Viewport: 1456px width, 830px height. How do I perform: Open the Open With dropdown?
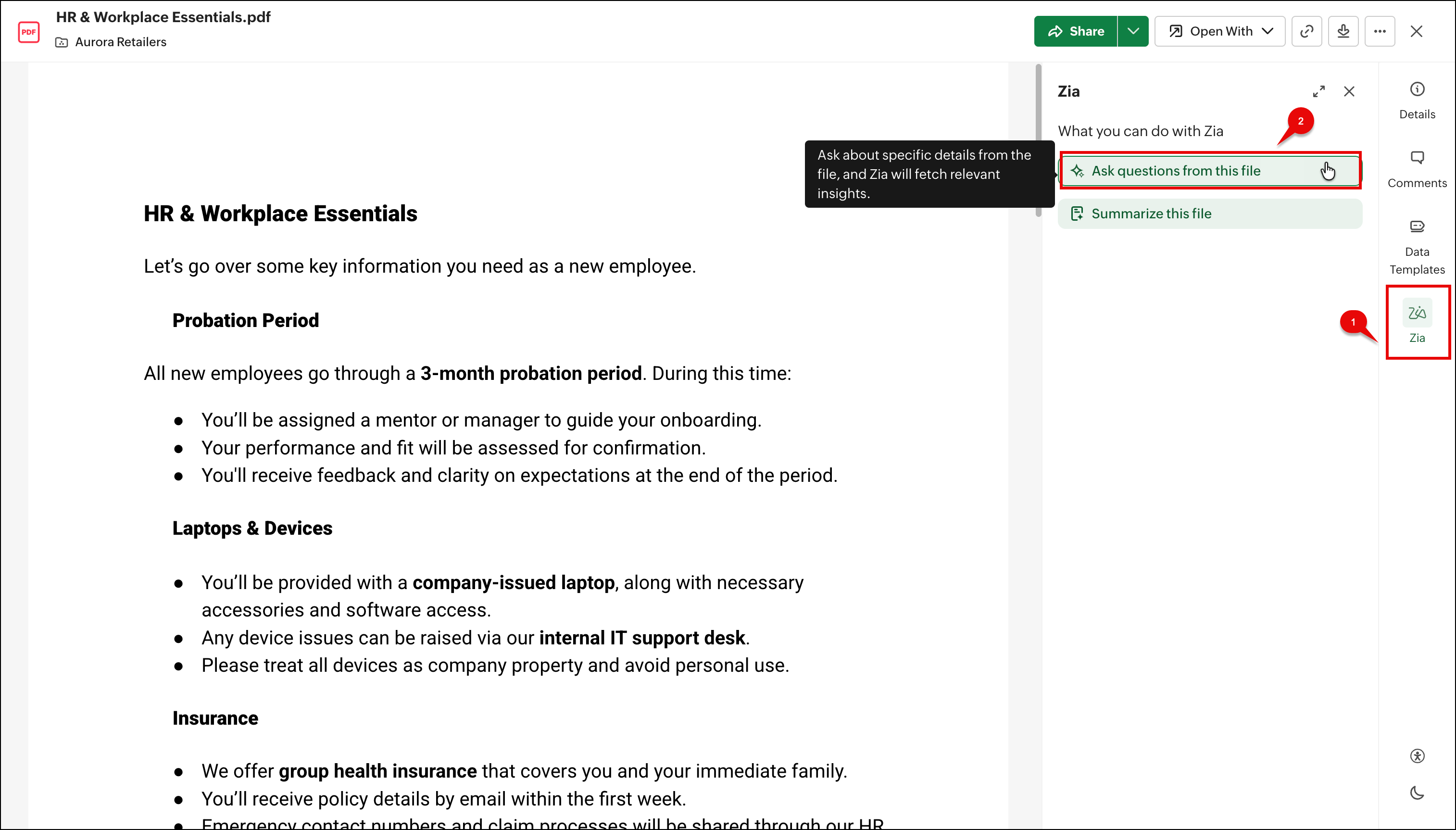[1220, 31]
